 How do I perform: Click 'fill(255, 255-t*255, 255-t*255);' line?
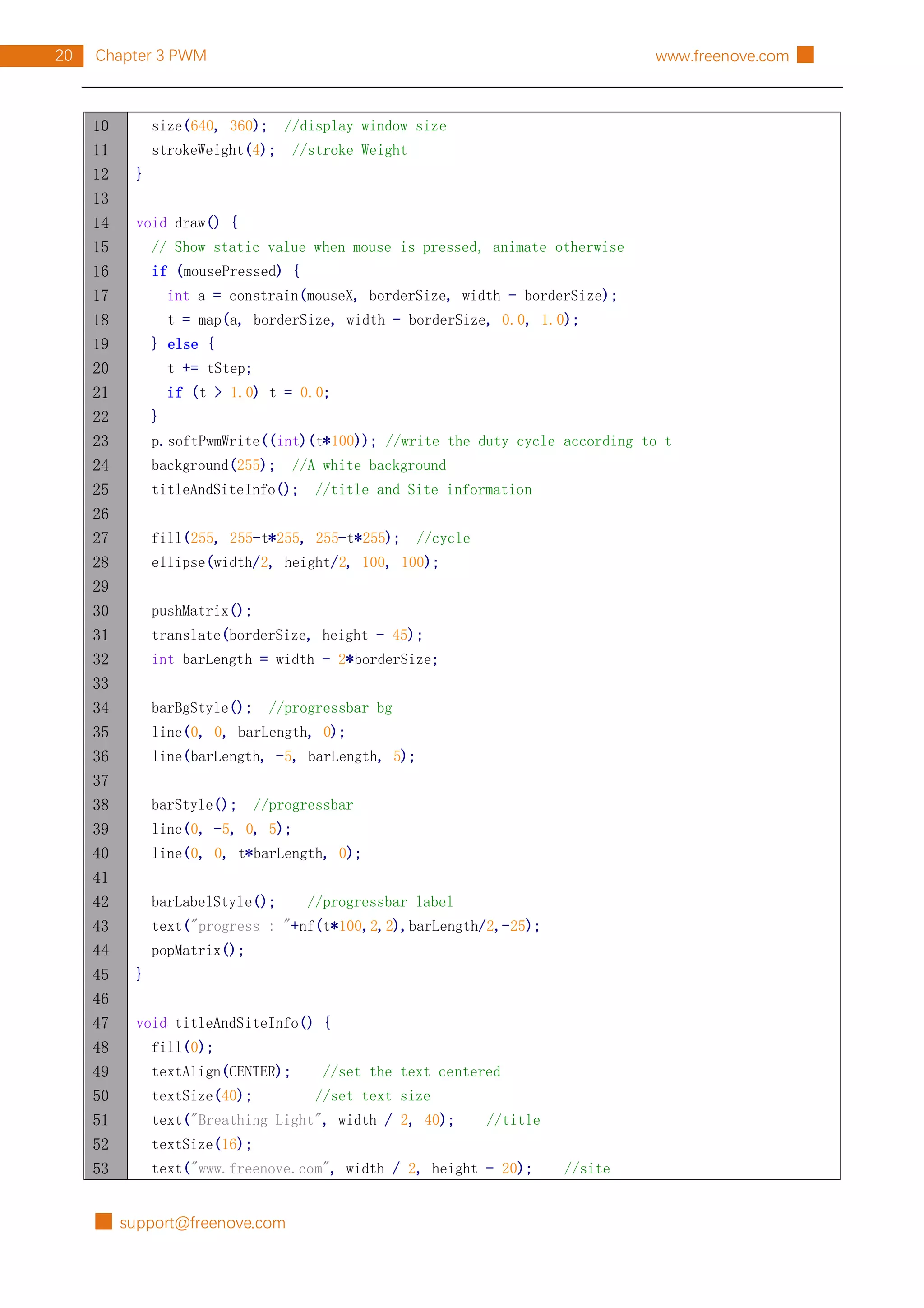coord(276,538)
